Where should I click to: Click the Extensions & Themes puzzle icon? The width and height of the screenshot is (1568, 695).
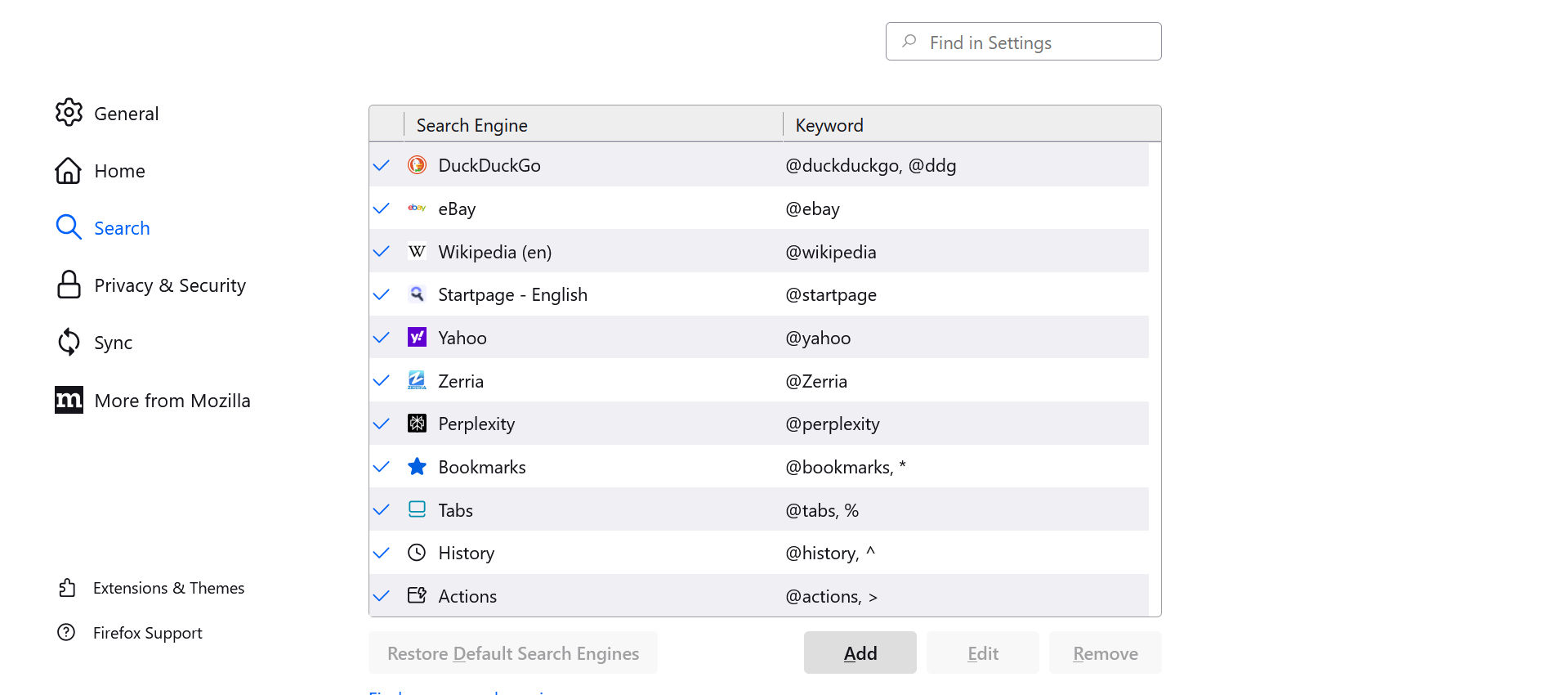(x=67, y=588)
